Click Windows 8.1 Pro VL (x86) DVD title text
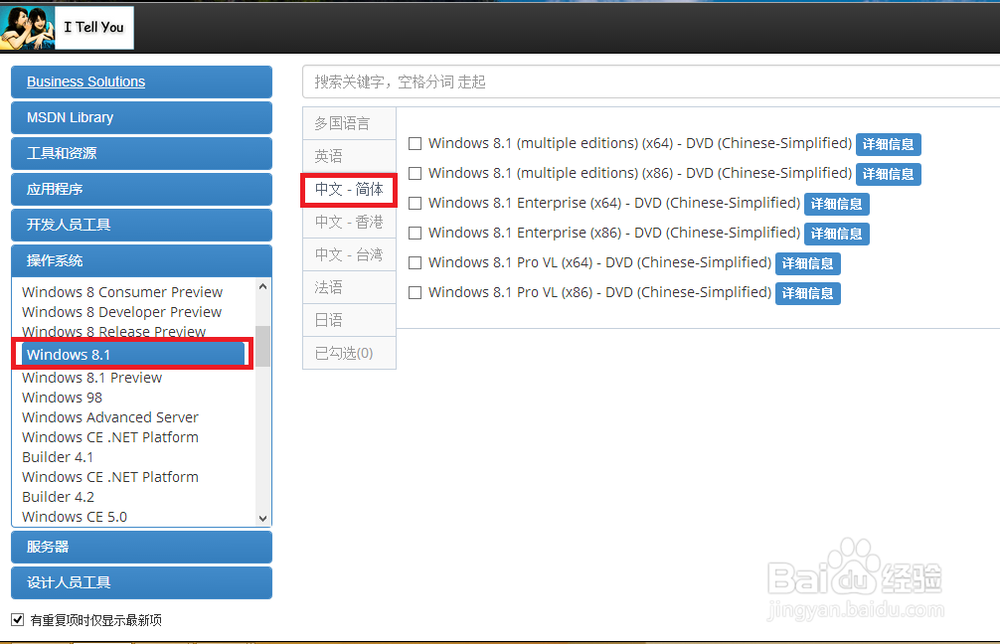Screen dimensions: 1000x644 [600, 292]
